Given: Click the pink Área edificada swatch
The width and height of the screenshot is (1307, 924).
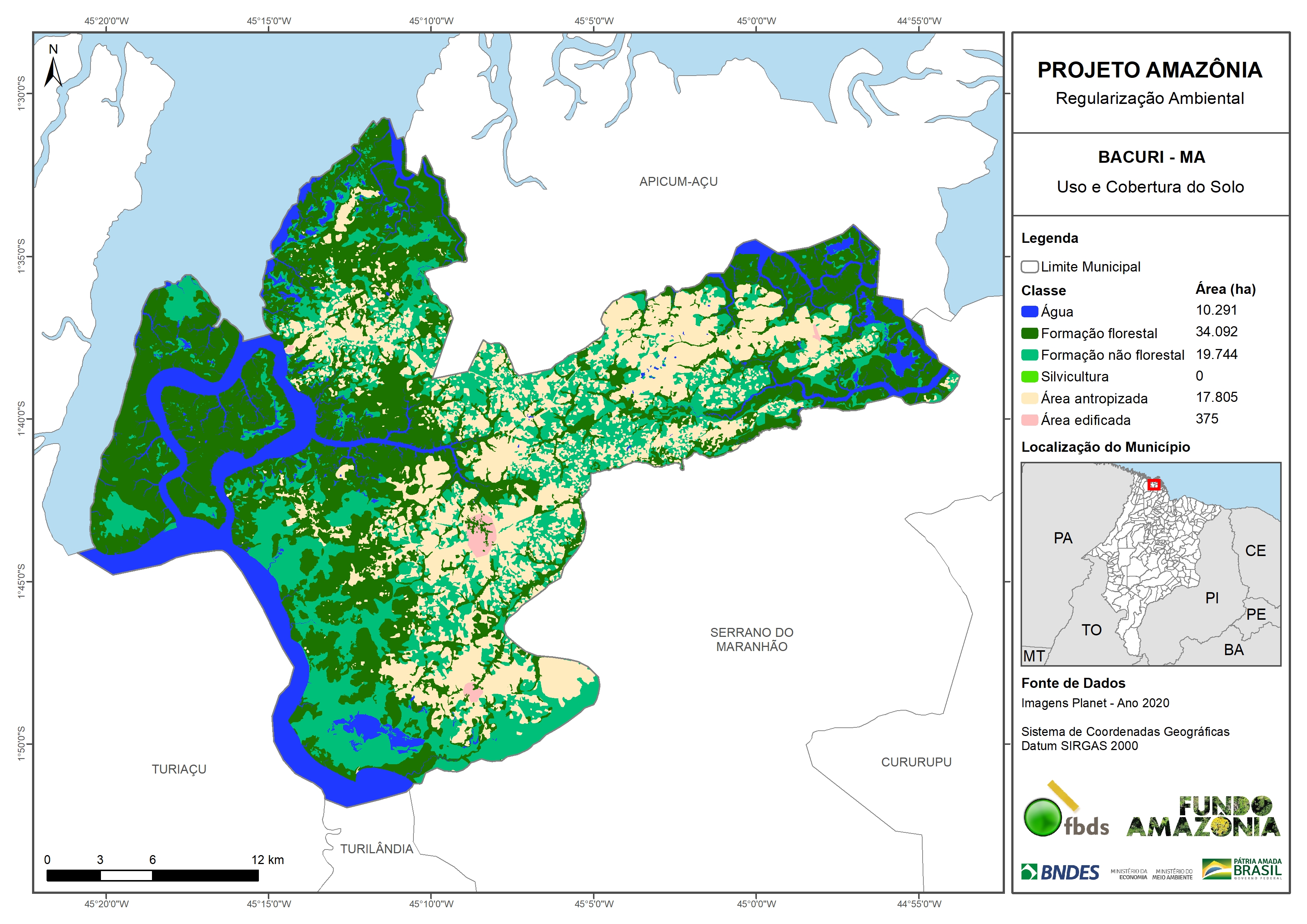Looking at the screenshot, I should coord(1029,420).
